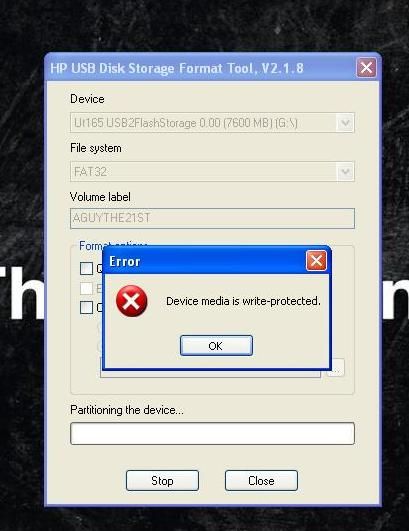This screenshot has height=531, width=409.
Task: Open the File system dropdown arrow
Action: pyautogui.click(x=345, y=172)
